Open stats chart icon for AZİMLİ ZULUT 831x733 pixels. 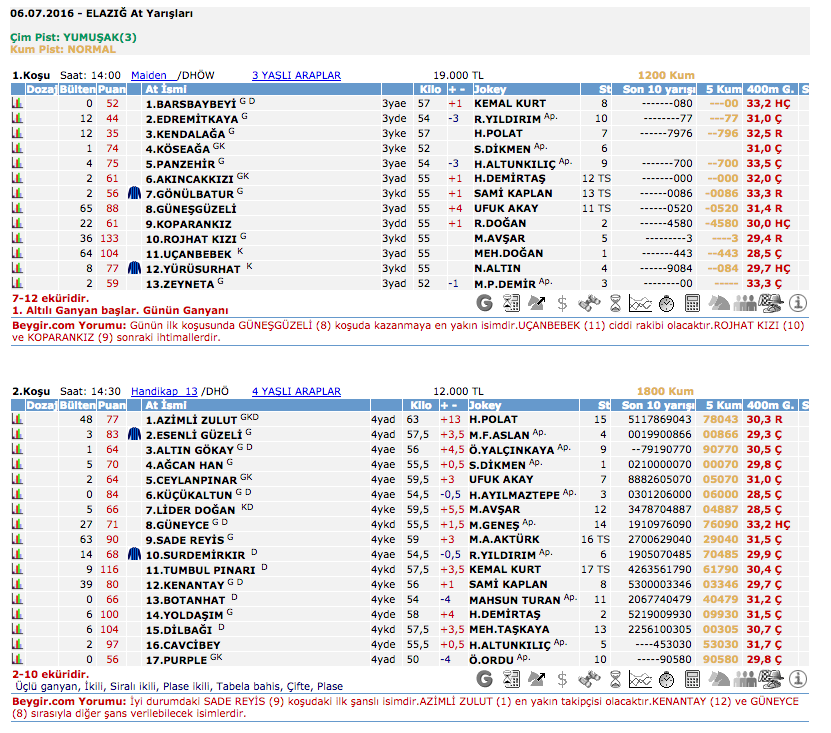pyautogui.click(x=16, y=420)
